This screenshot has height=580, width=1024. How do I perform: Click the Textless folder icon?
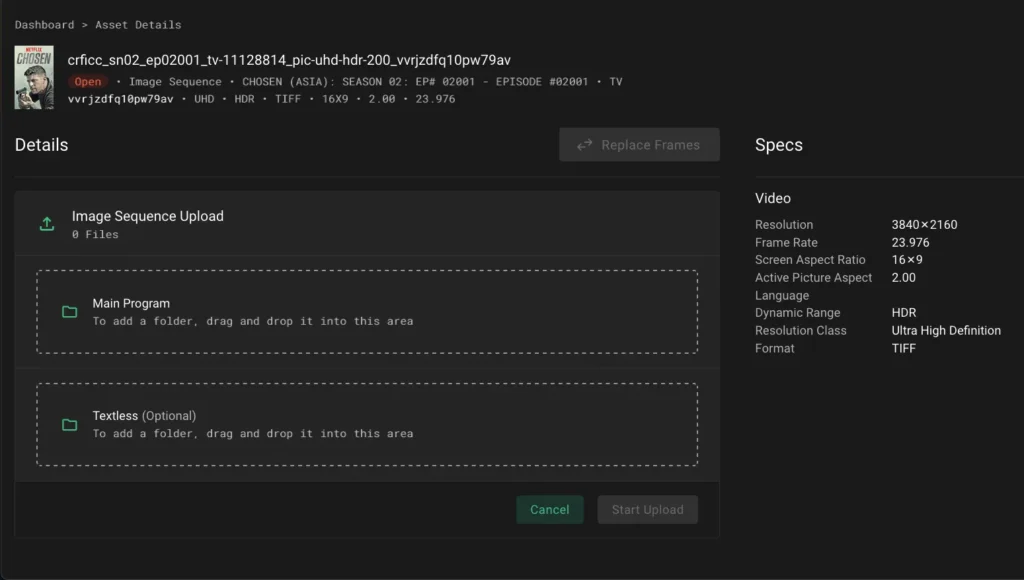coord(69,424)
